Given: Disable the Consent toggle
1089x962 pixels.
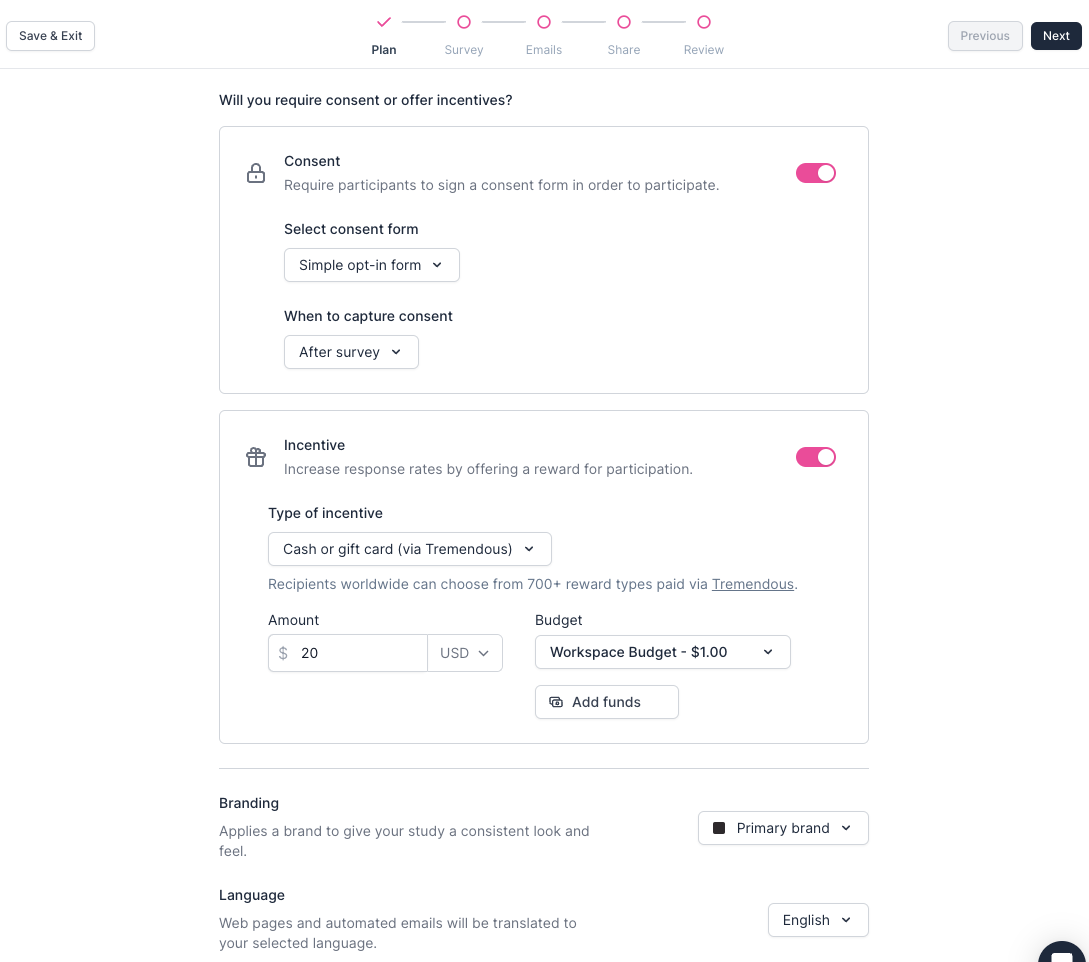Looking at the screenshot, I should [815, 173].
